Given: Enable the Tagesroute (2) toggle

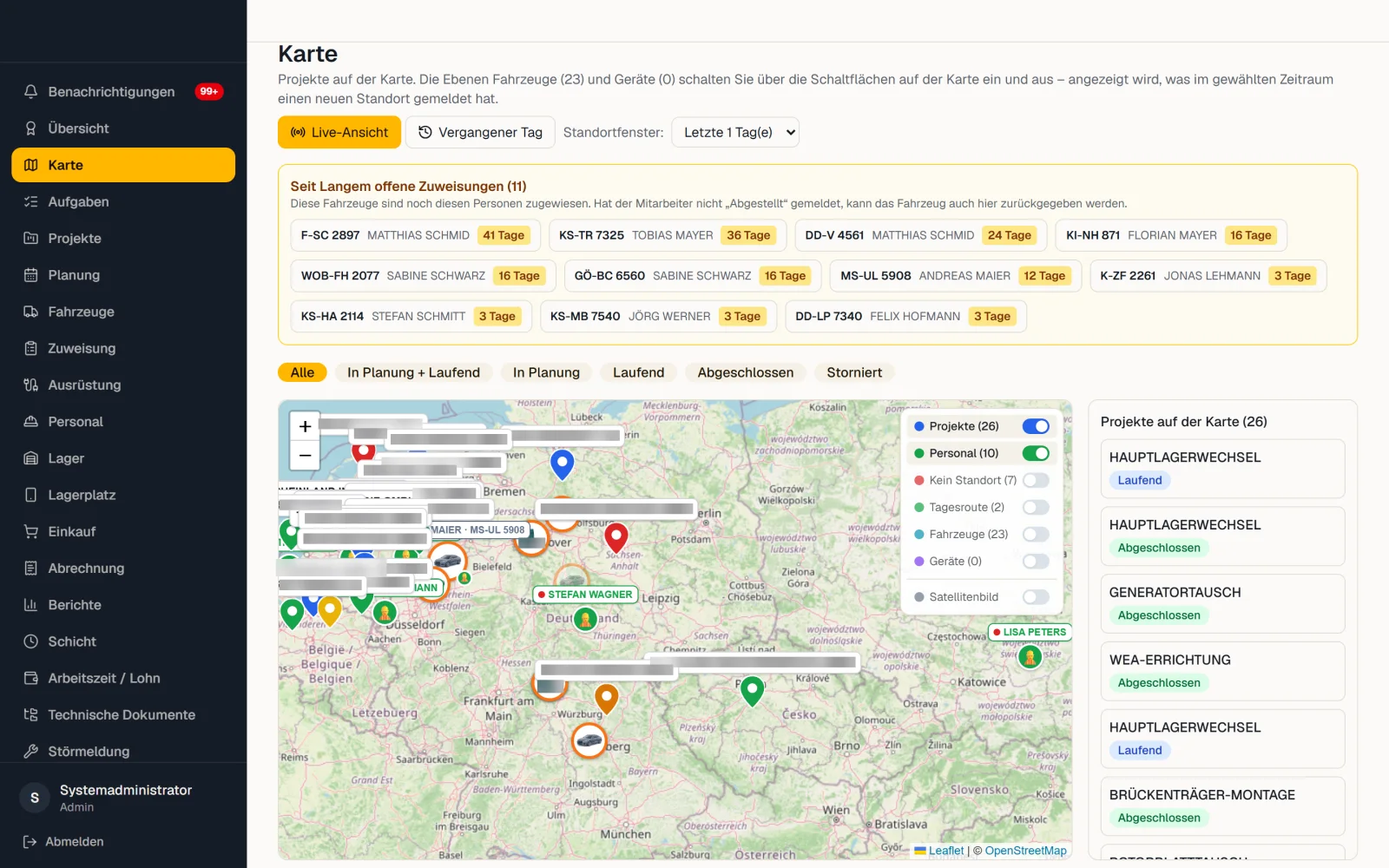Looking at the screenshot, I should (1036, 507).
